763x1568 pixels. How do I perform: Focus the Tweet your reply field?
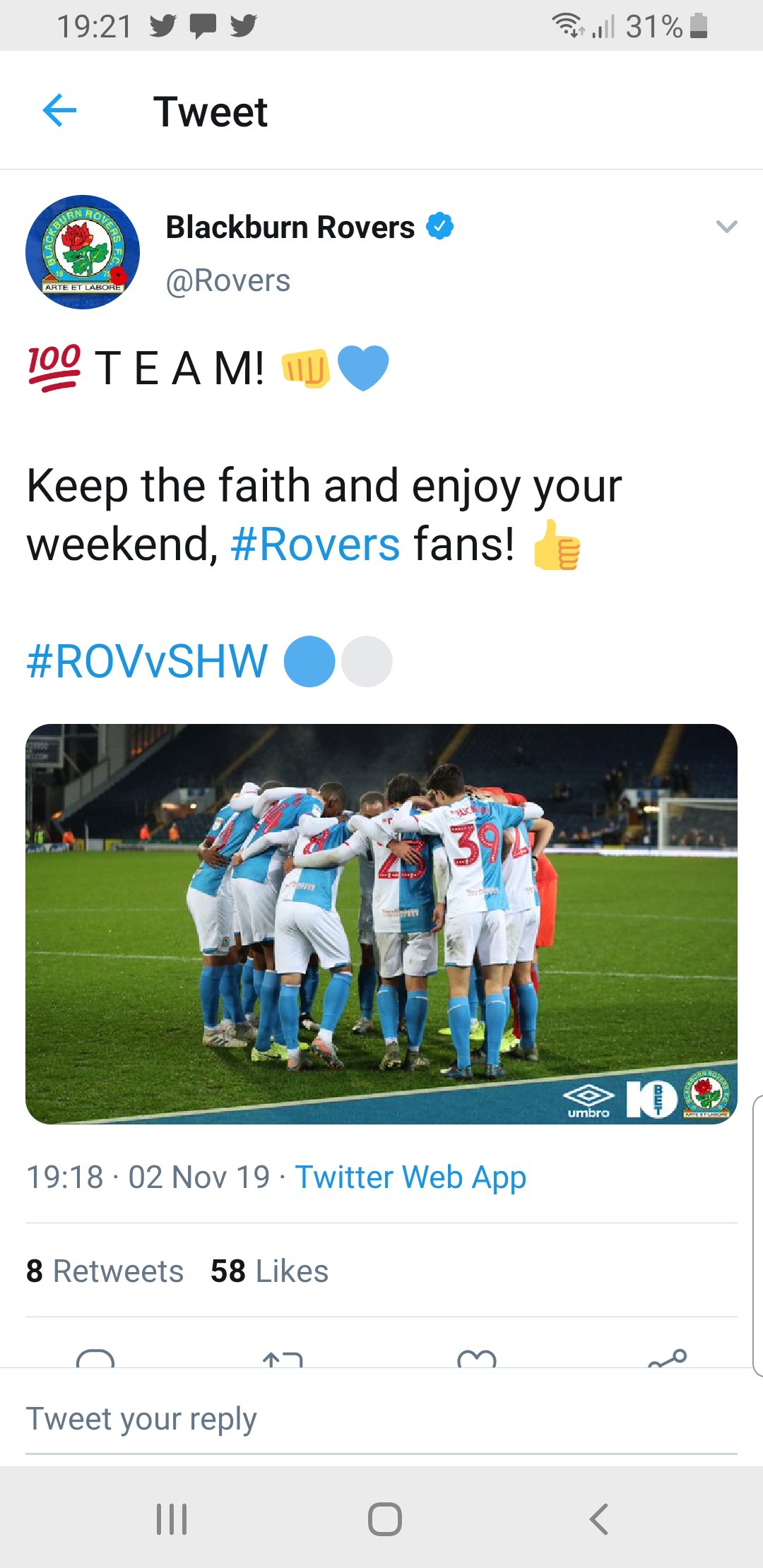click(x=381, y=1418)
